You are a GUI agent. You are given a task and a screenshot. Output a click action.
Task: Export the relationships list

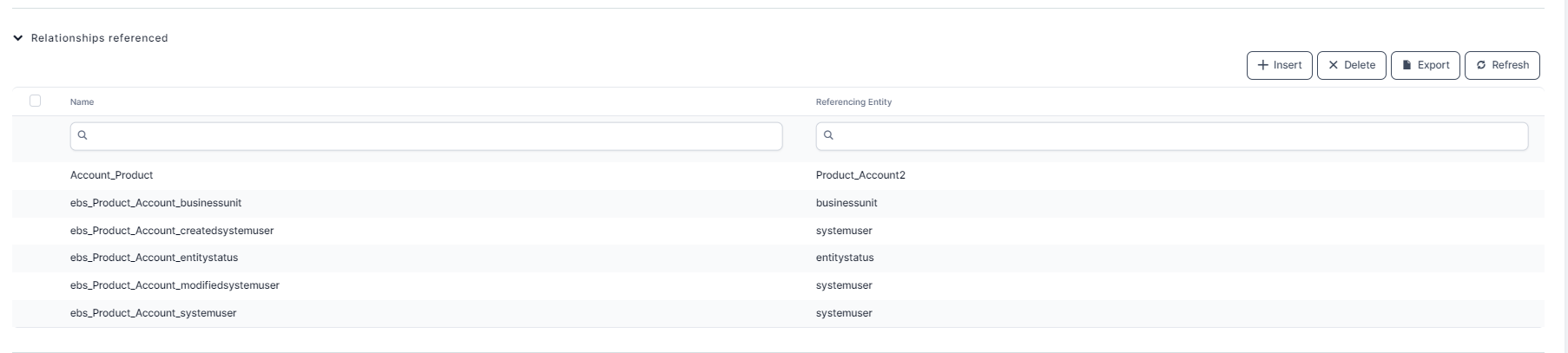1425,65
